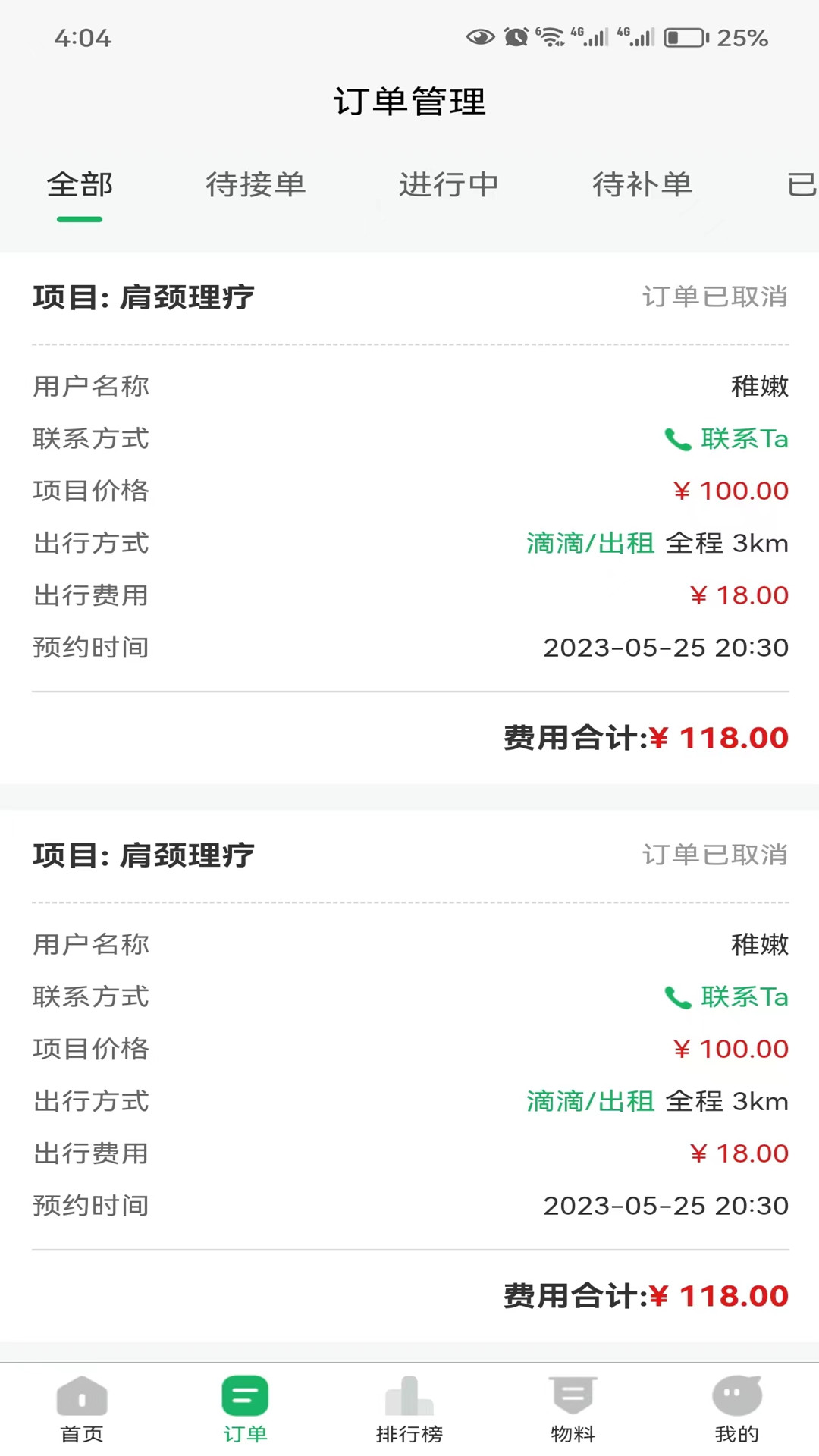Open second 肩颈理疗 order title
819x1456 pixels.
click(144, 855)
